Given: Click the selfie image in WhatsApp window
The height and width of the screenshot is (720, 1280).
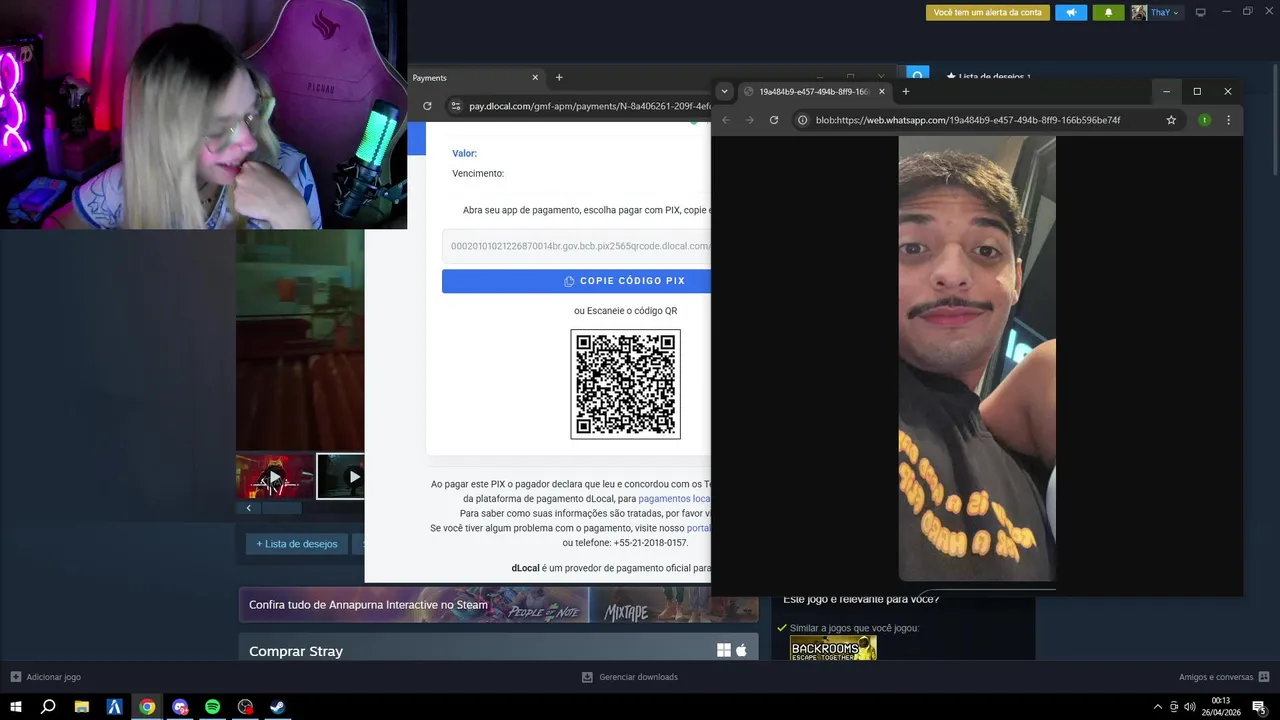Looking at the screenshot, I should pyautogui.click(x=977, y=358).
